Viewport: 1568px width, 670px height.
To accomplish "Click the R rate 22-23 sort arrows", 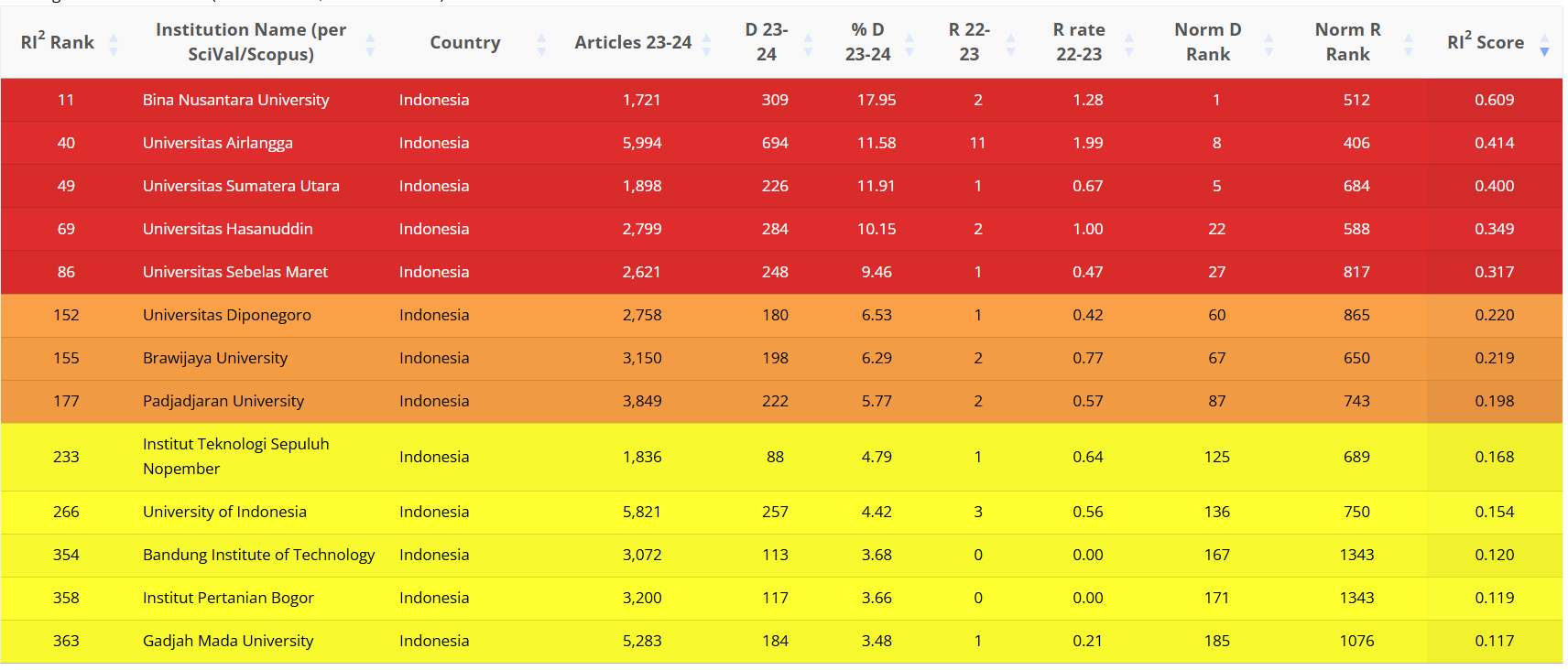I will 1128,43.
